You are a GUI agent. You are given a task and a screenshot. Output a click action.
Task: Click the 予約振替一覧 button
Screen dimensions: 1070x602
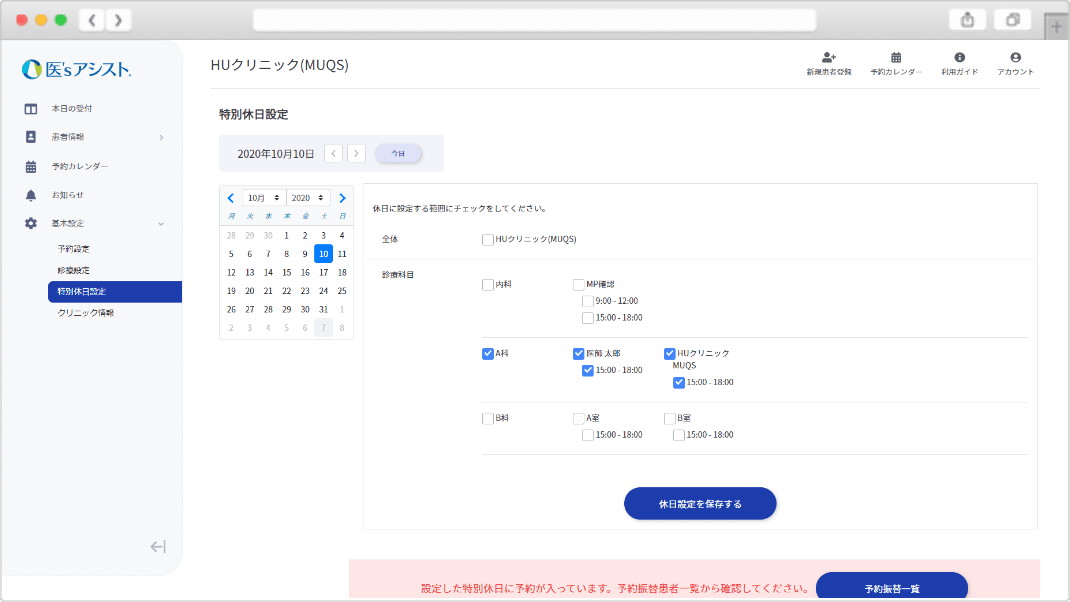[x=891, y=588]
